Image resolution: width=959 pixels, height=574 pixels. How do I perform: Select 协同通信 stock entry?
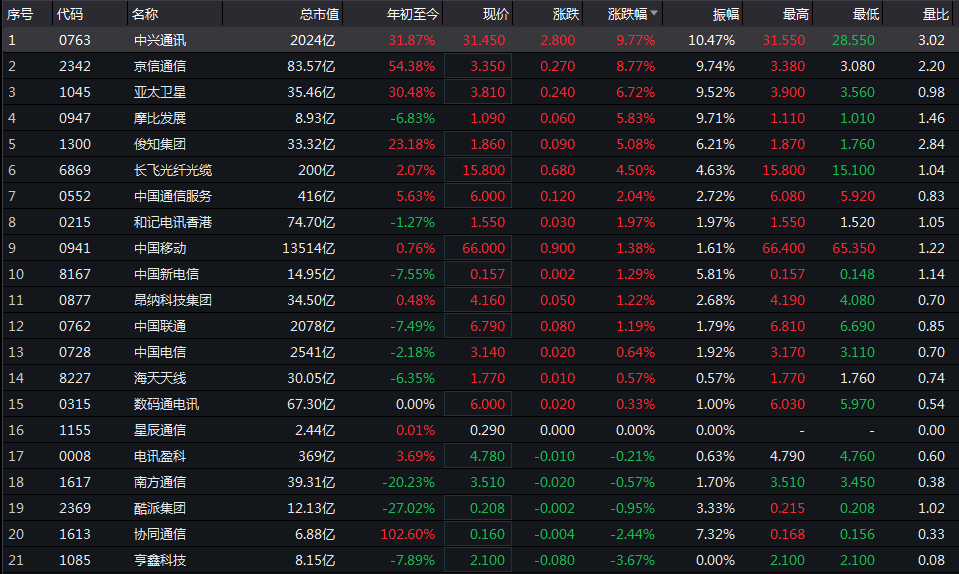160,534
